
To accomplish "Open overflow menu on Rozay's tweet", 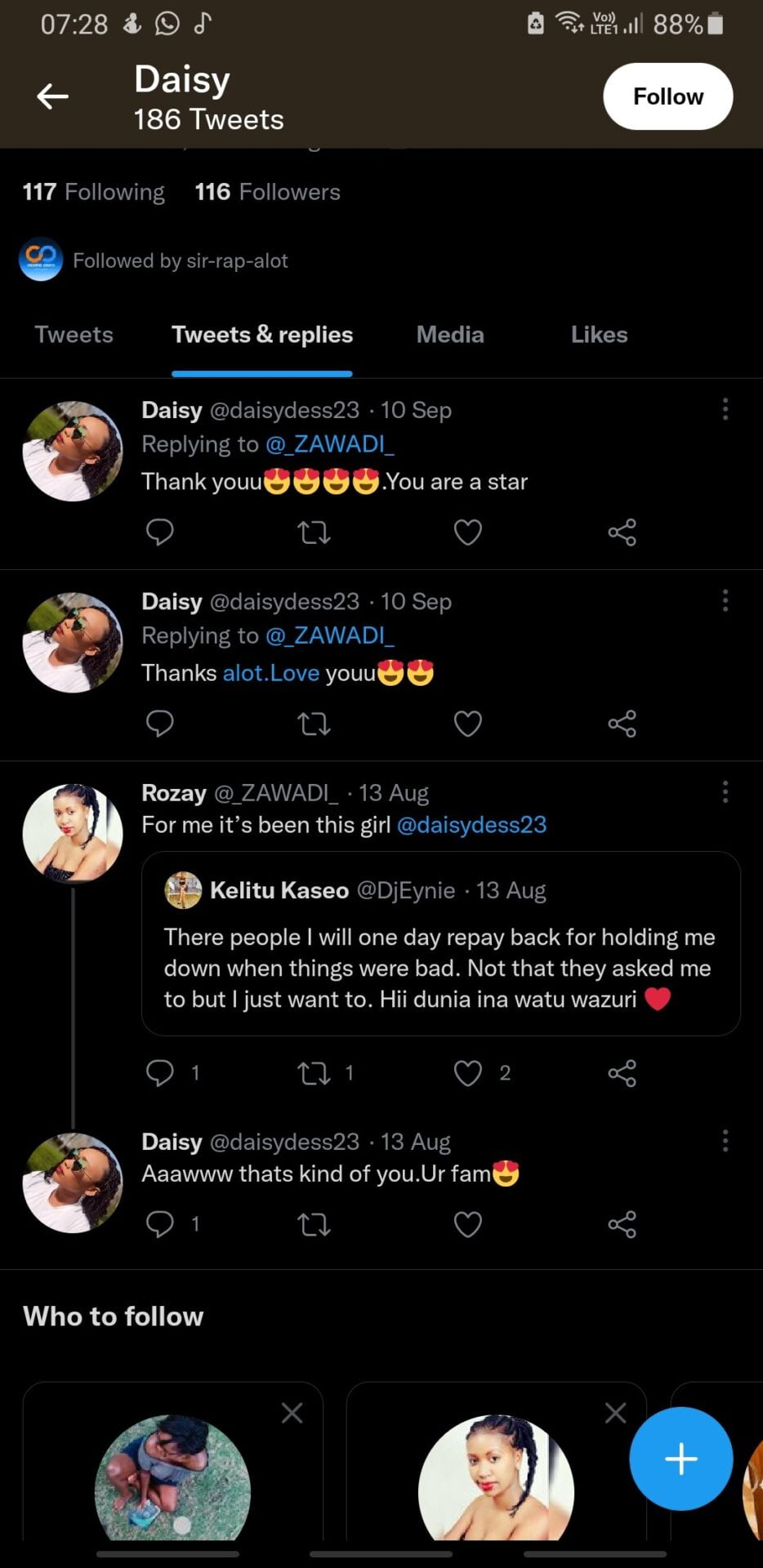I will click(x=725, y=791).
